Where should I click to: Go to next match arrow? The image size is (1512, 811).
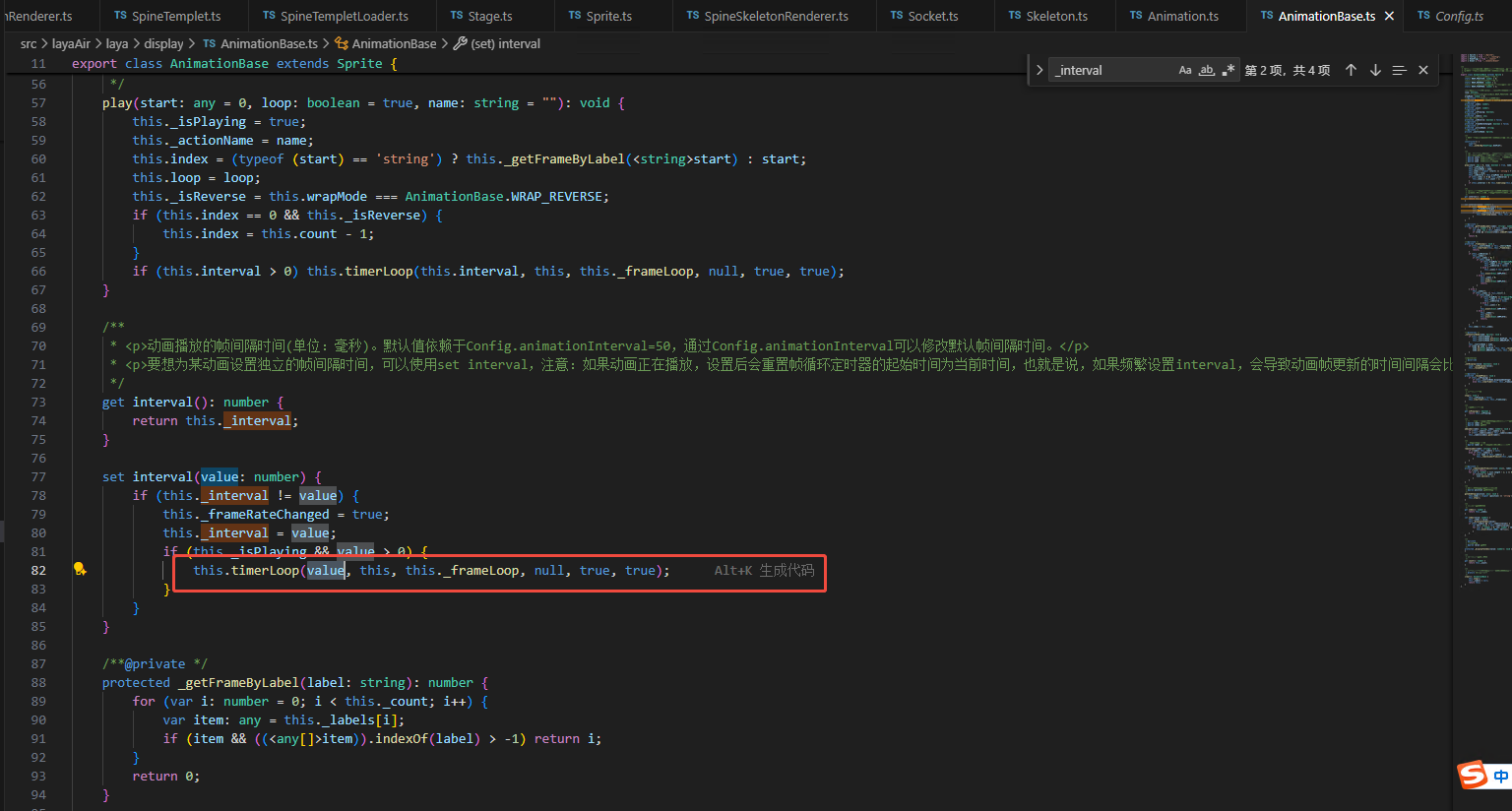(x=1375, y=70)
